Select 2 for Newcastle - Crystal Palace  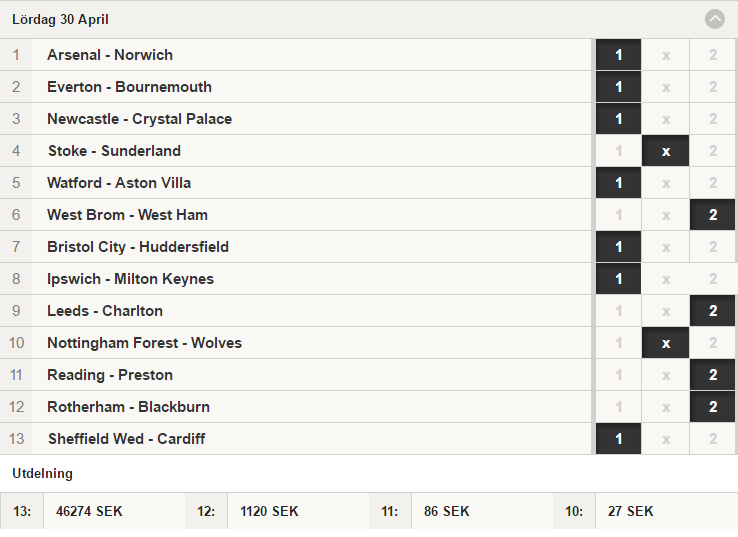click(713, 119)
